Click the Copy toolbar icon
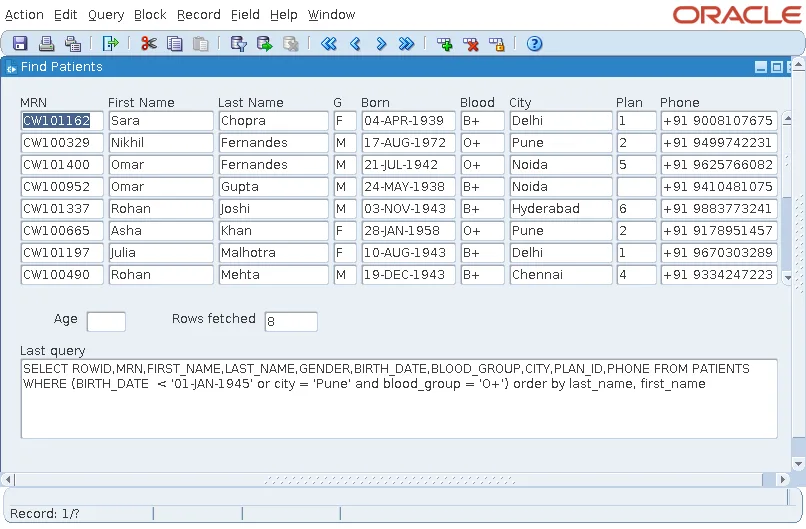The height and width of the screenshot is (529, 806). pyautogui.click(x=175, y=44)
